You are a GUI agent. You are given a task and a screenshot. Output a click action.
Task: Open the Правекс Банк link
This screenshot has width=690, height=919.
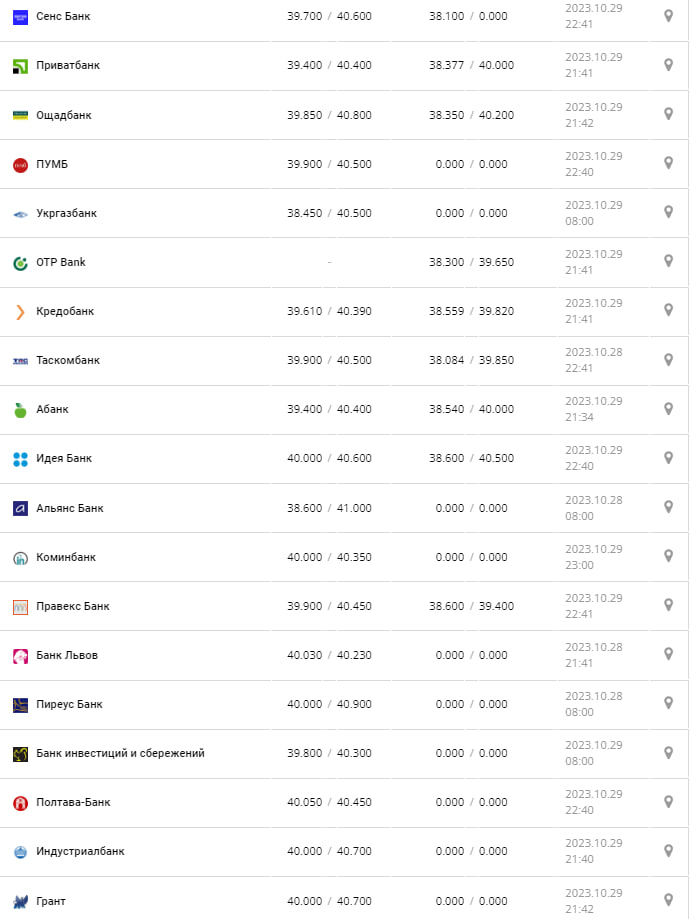click(x=72, y=606)
